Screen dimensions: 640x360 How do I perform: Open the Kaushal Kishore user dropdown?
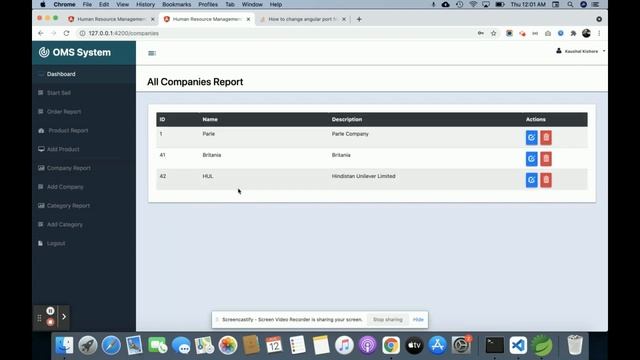pos(580,51)
